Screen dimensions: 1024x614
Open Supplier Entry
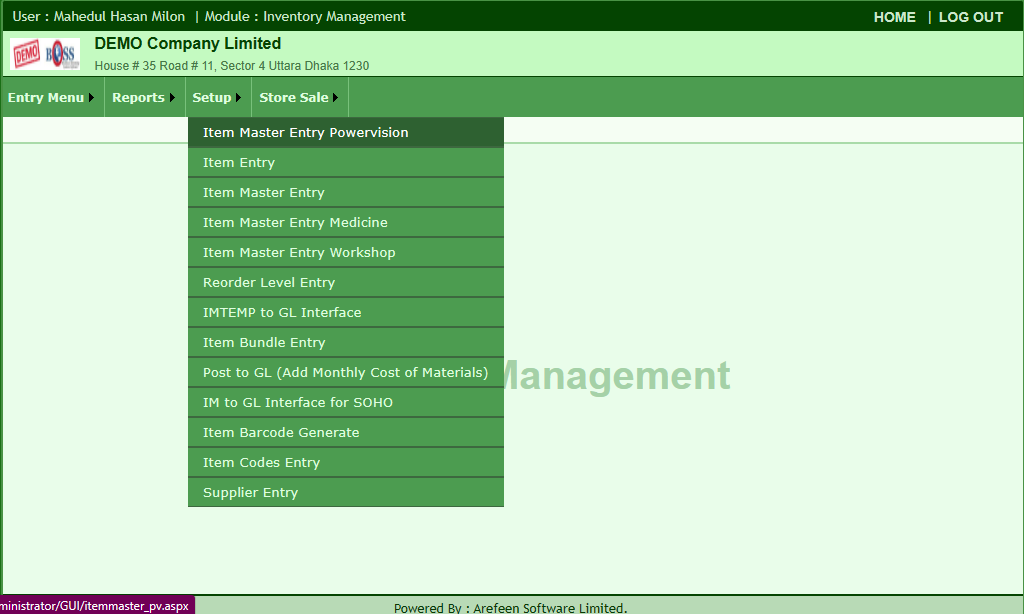(345, 493)
